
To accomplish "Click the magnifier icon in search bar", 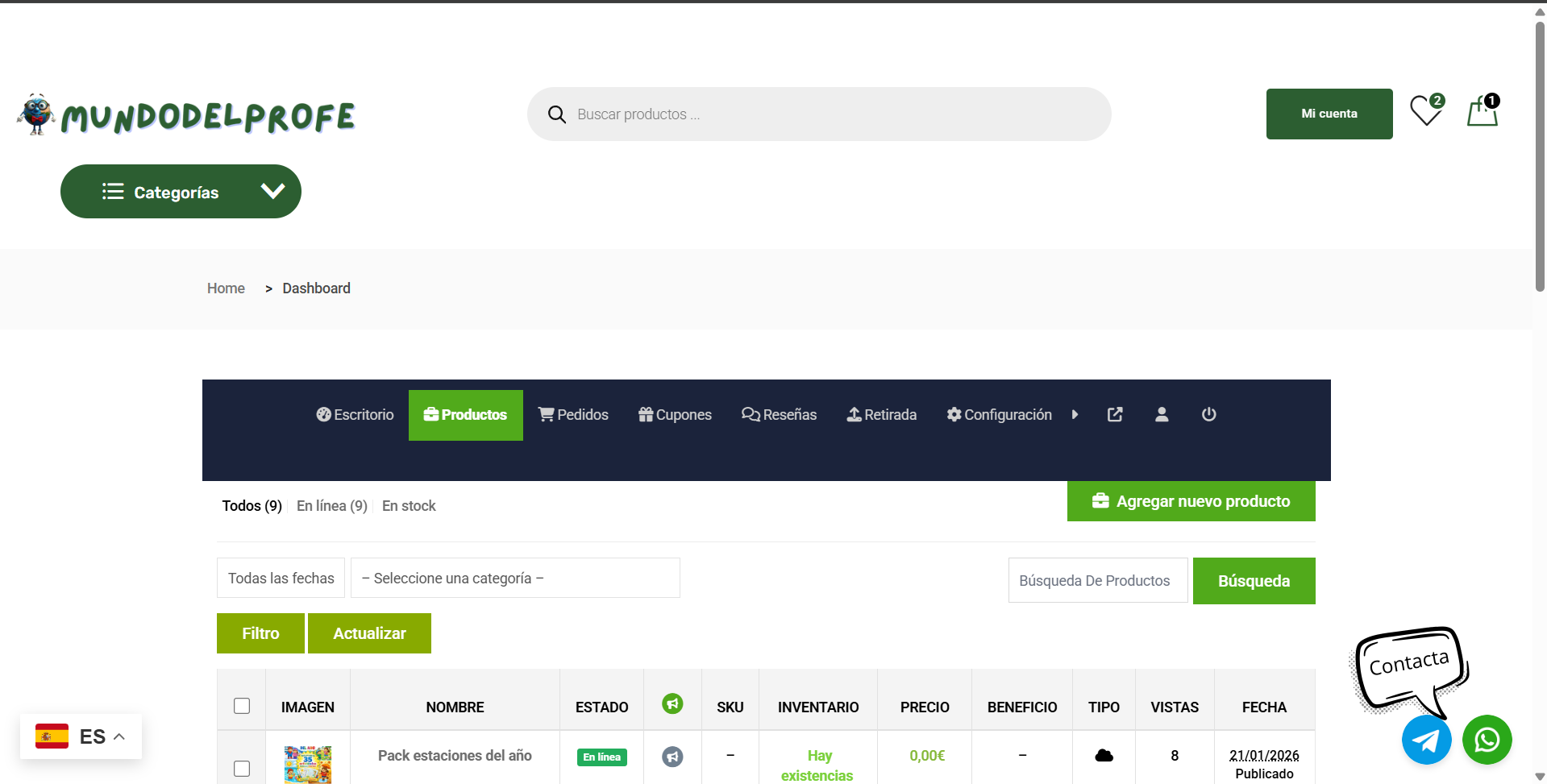I will pyautogui.click(x=556, y=114).
